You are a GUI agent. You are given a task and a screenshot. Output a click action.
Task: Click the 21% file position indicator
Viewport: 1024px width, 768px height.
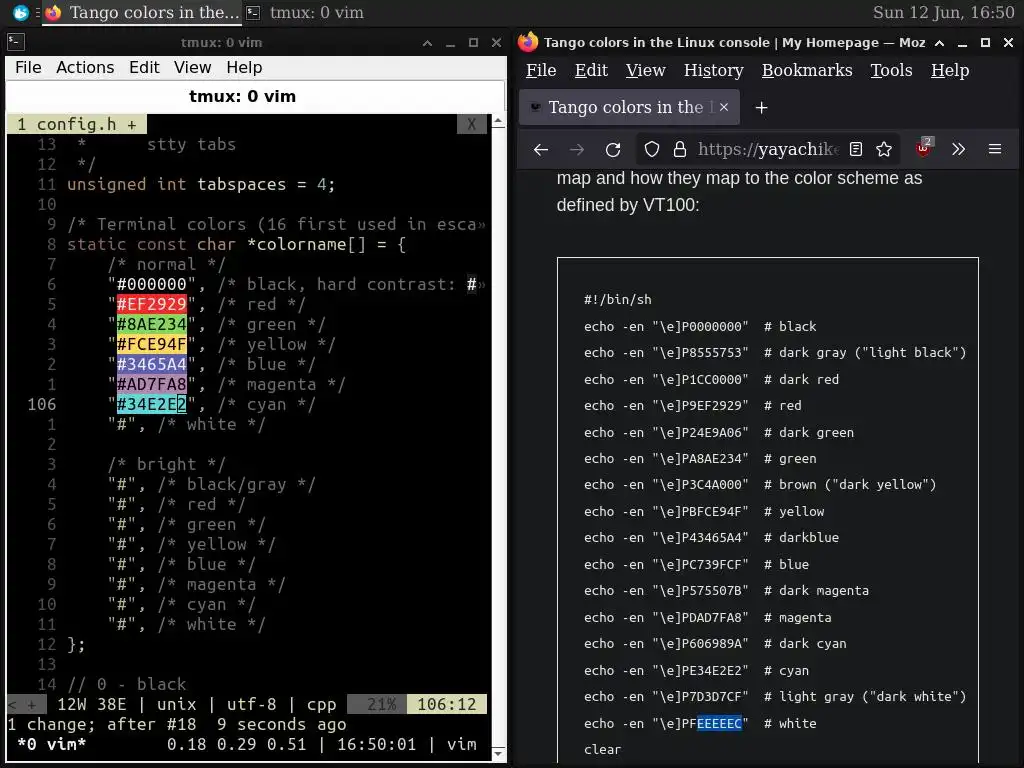(x=381, y=704)
